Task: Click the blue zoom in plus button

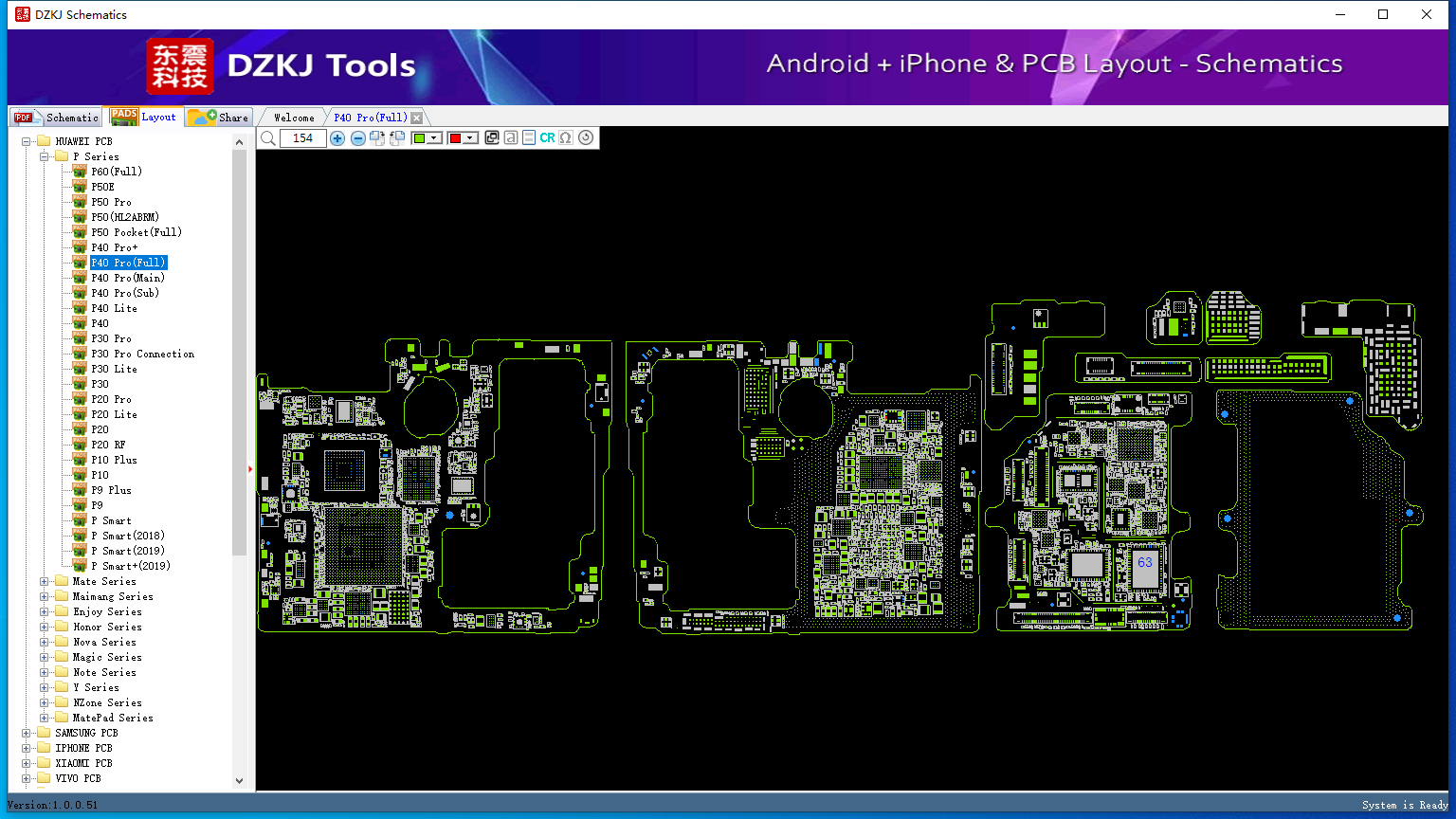Action: (x=337, y=138)
